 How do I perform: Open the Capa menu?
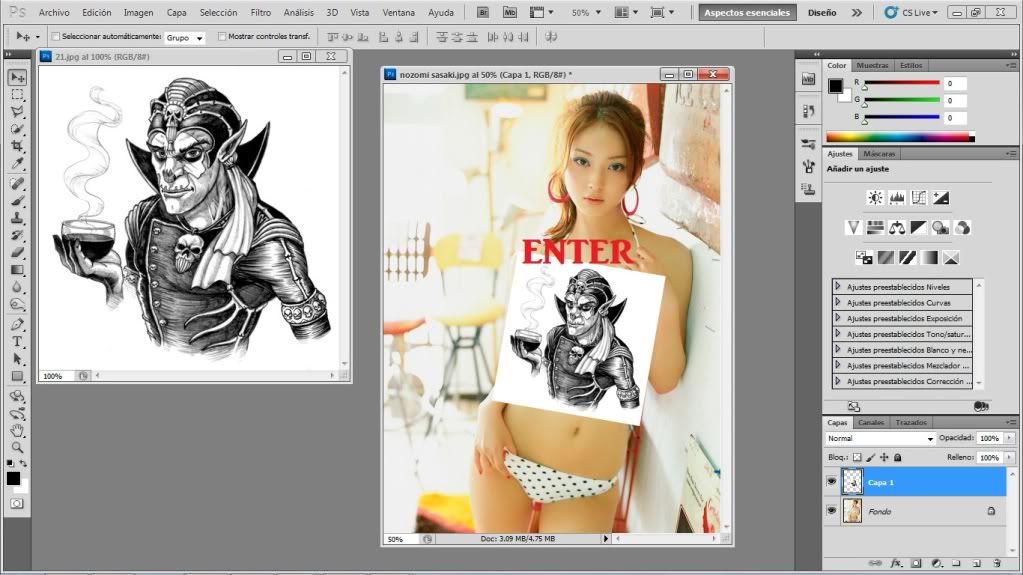pyautogui.click(x=176, y=12)
